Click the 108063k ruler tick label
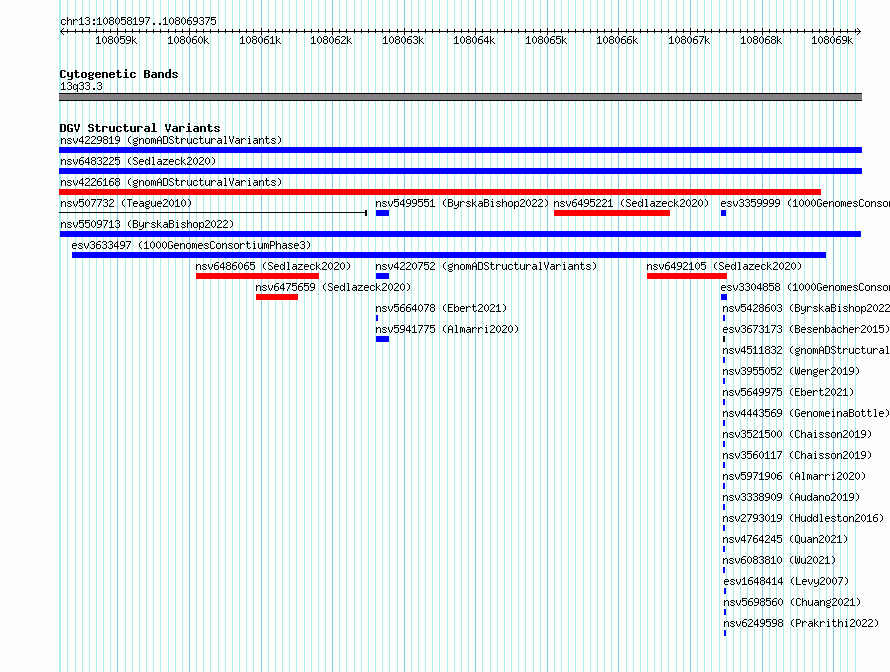This screenshot has width=890, height=672. [402, 40]
